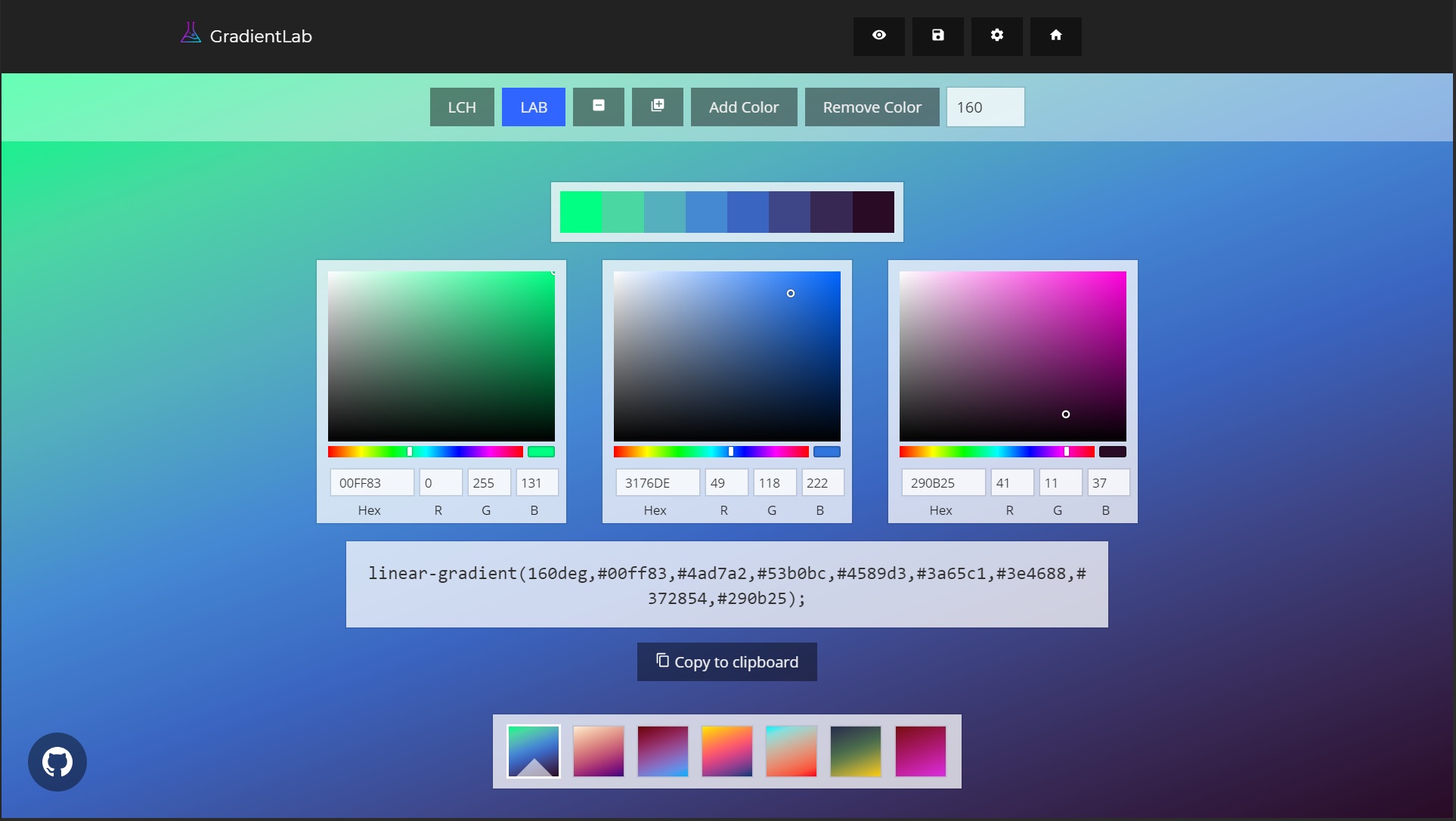Choose the dark green-to-yellow preset thumbnail
The width and height of the screenshot is (1456, 821).
tap(855, 751)
